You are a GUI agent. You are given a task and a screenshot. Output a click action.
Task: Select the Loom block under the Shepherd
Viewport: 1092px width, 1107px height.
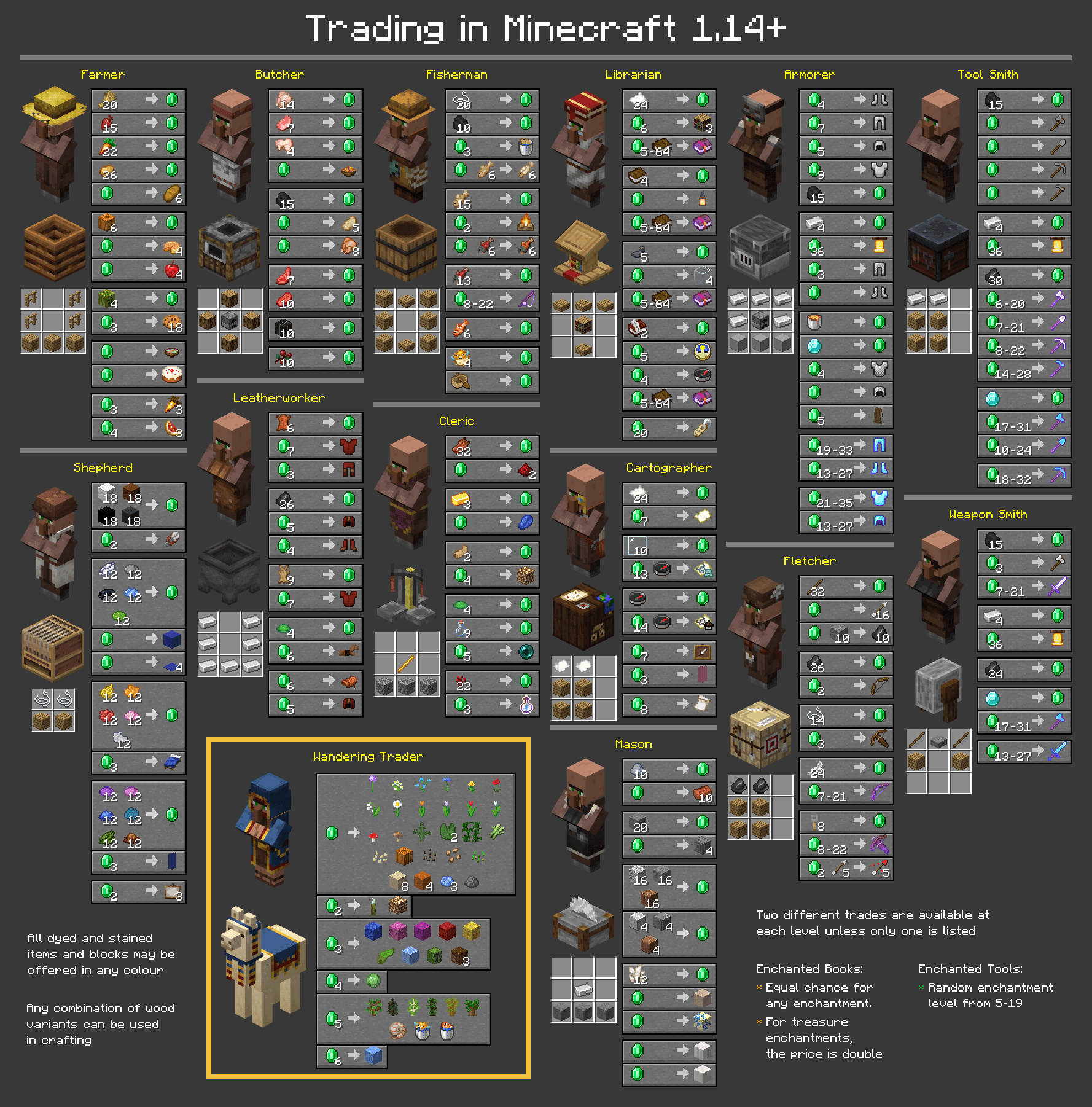click(53, 647)
